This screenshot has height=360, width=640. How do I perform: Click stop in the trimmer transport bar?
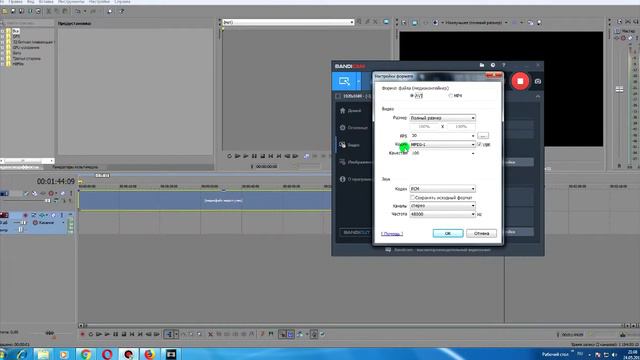tap(262, 156)
